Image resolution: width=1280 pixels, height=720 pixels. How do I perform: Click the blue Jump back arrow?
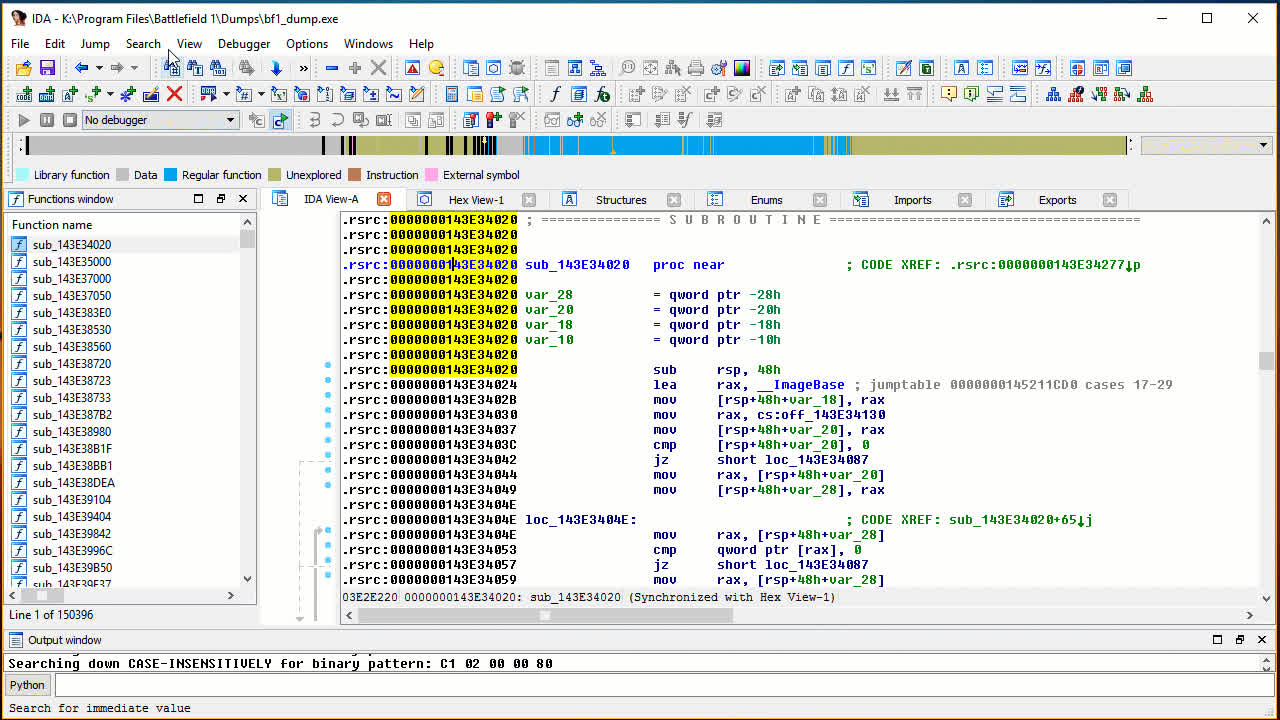(x=81, y=68)
